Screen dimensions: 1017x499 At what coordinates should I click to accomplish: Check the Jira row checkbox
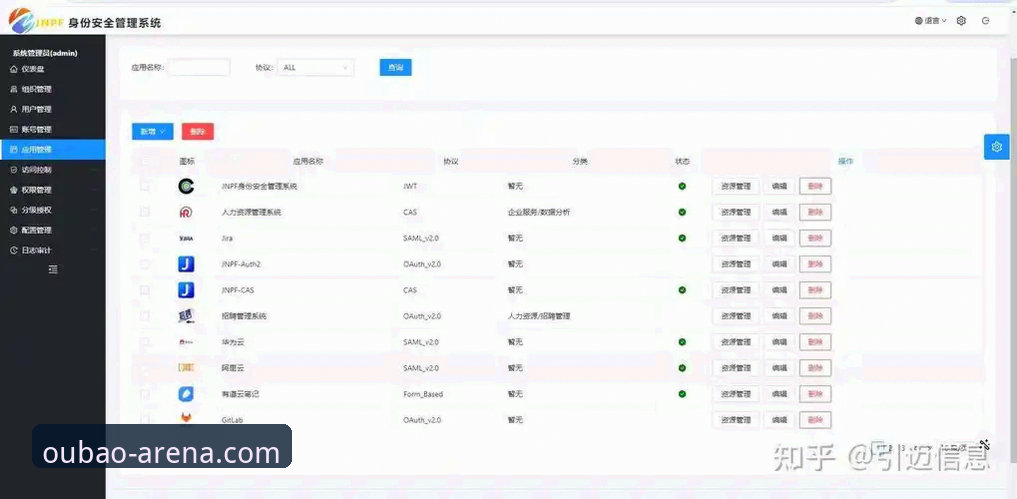(145, 238)
